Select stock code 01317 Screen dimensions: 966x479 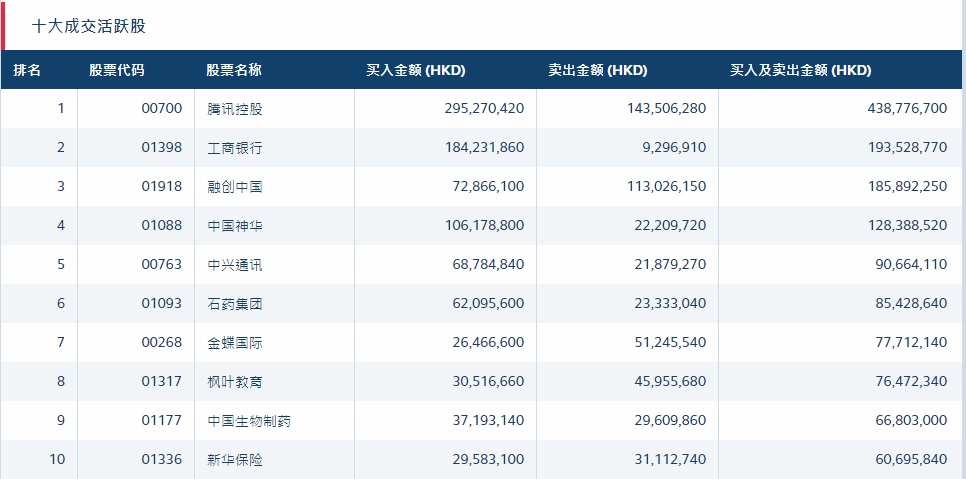(x=162, y=381)
